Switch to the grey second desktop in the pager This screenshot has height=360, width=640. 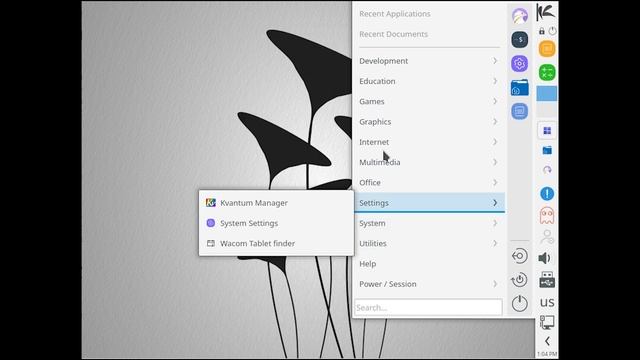click(547, 109)
